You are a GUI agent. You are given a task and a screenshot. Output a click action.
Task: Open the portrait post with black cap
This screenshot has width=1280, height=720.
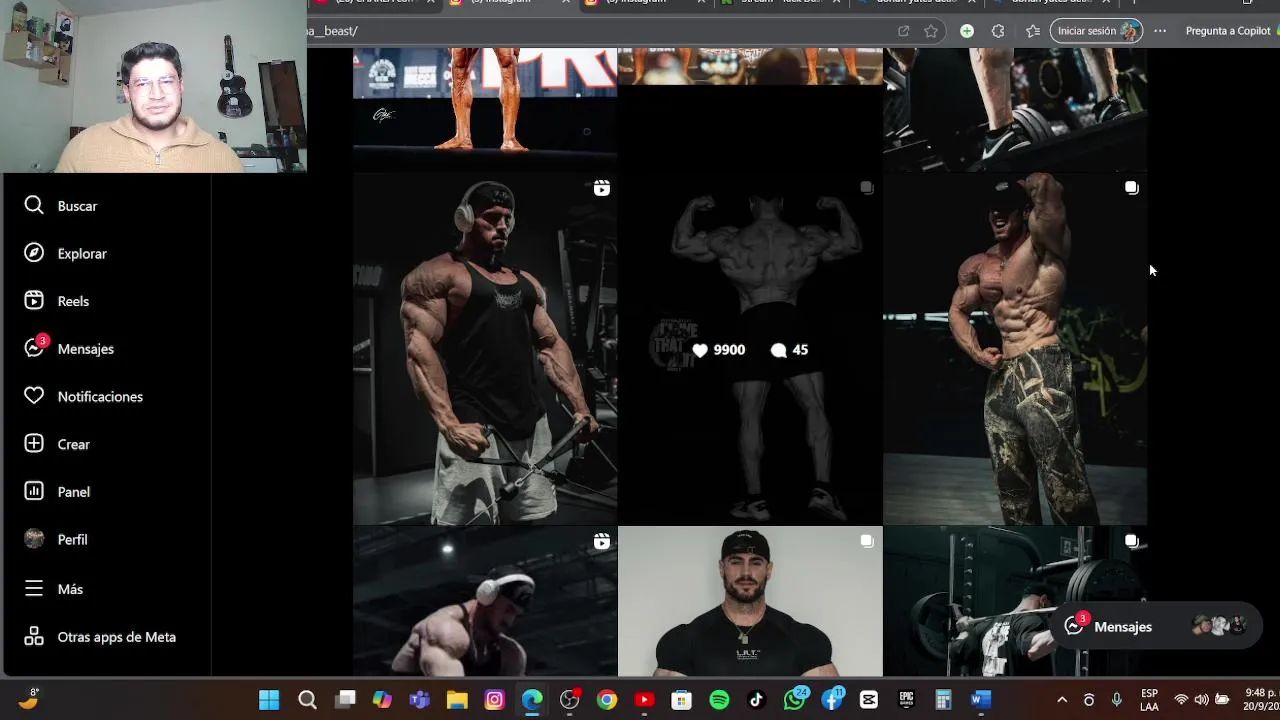coord(750,602)
